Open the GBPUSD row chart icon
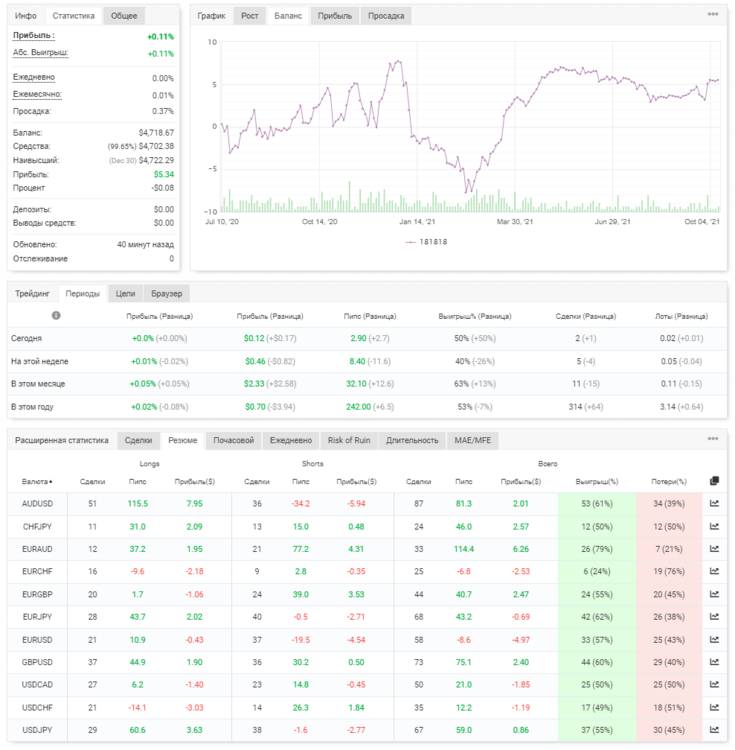This screenshot has height=750, width=735. [714, 662]
